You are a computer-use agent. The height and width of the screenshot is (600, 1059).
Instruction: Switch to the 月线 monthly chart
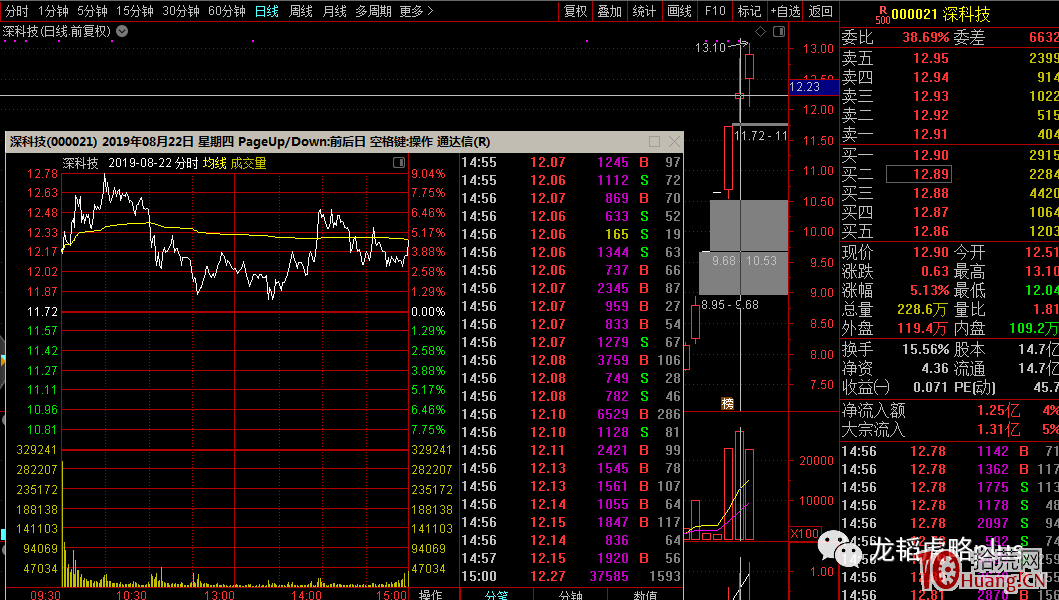coord(334,11)
